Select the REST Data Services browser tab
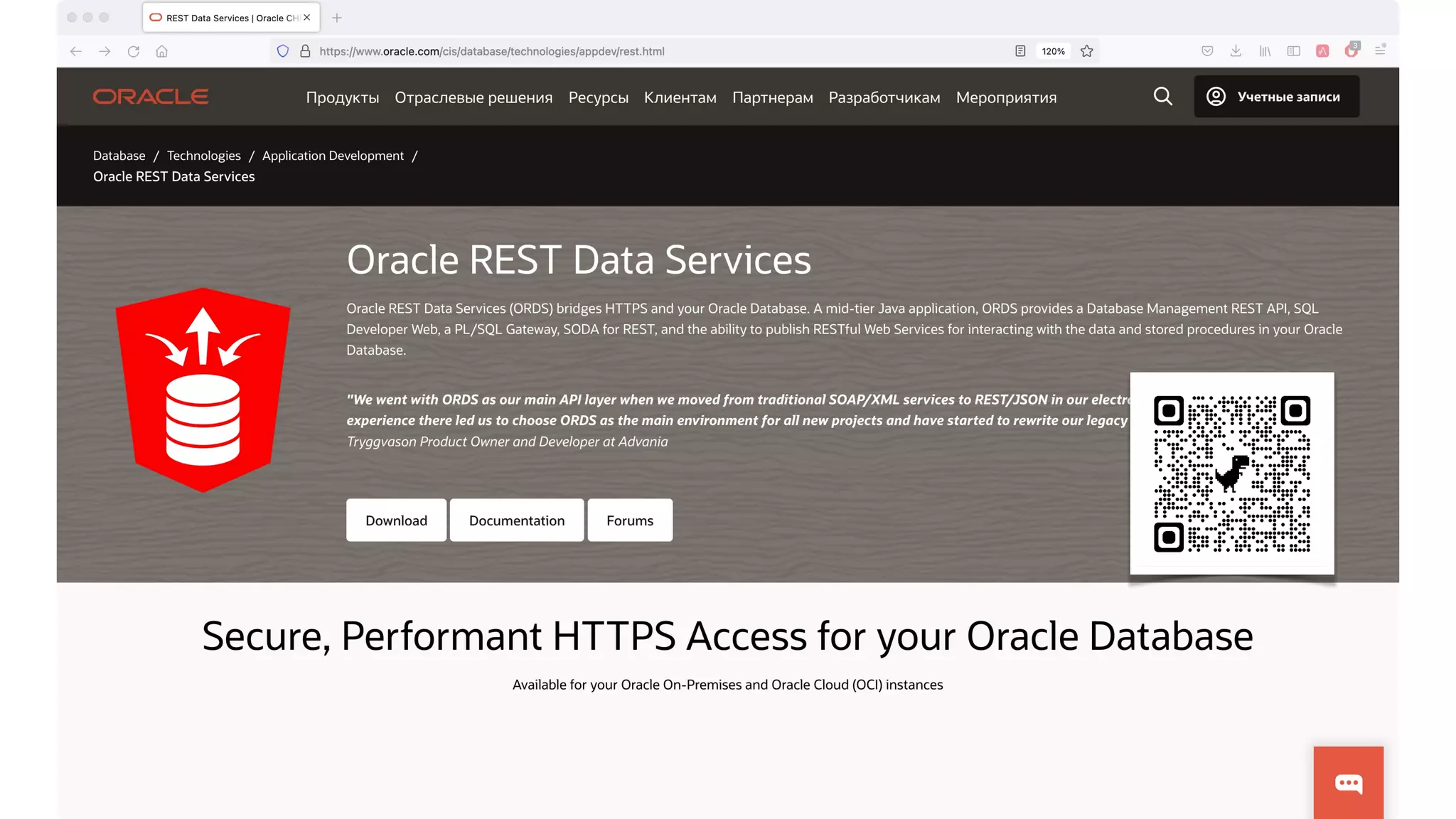The width and height of the screenshot is (1456, 819). (231, 18)
